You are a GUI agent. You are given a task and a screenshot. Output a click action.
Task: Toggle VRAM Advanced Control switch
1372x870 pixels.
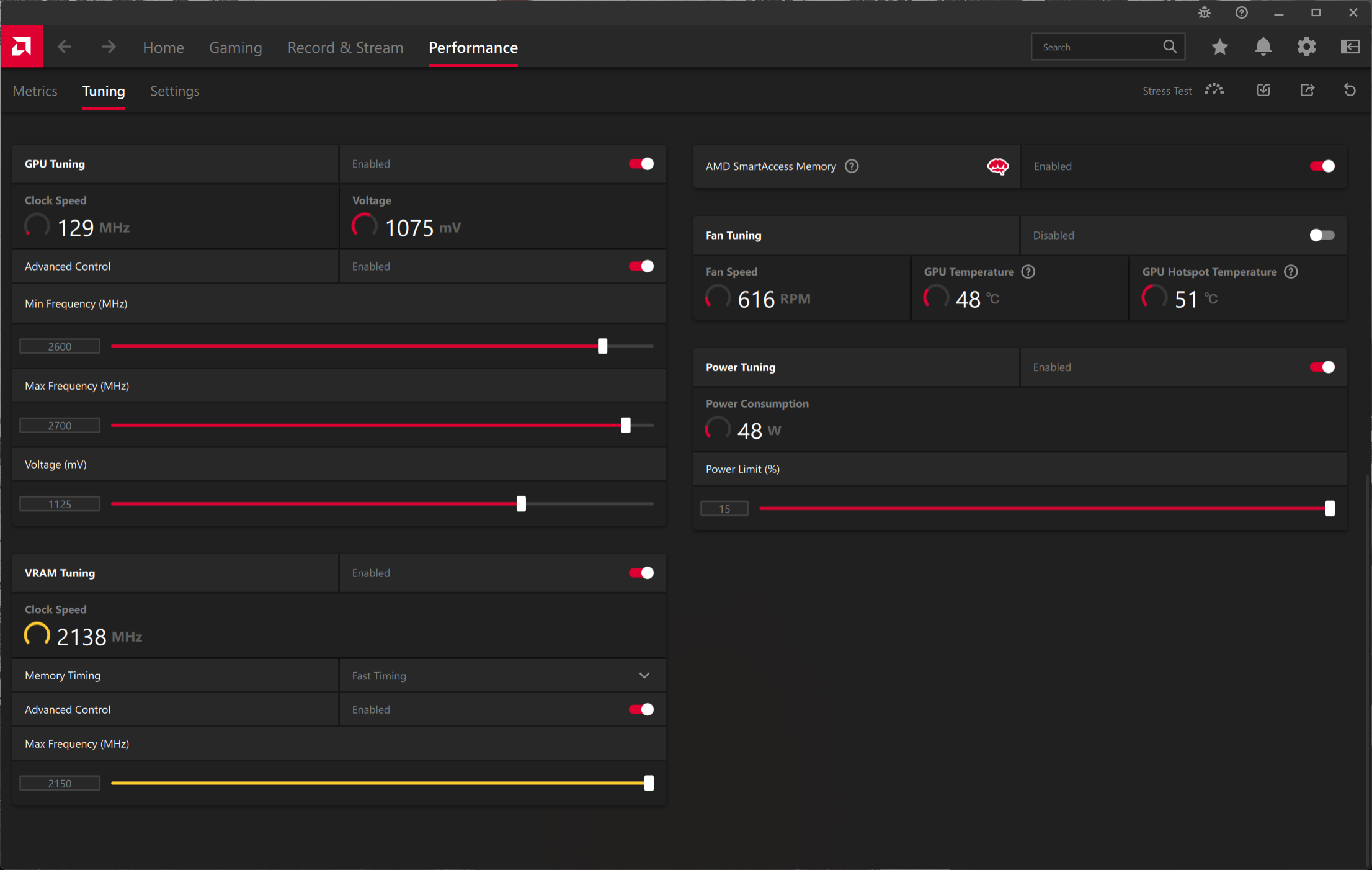point(641,709)
